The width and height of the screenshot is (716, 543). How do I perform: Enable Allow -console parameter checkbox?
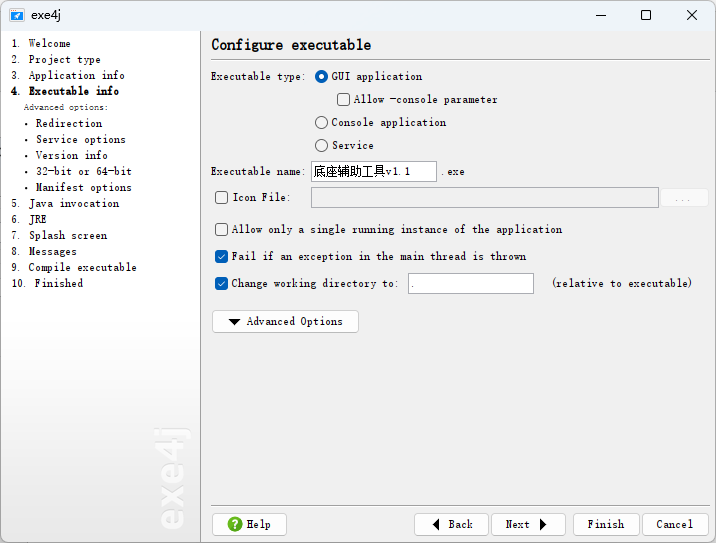click(343, 100)
